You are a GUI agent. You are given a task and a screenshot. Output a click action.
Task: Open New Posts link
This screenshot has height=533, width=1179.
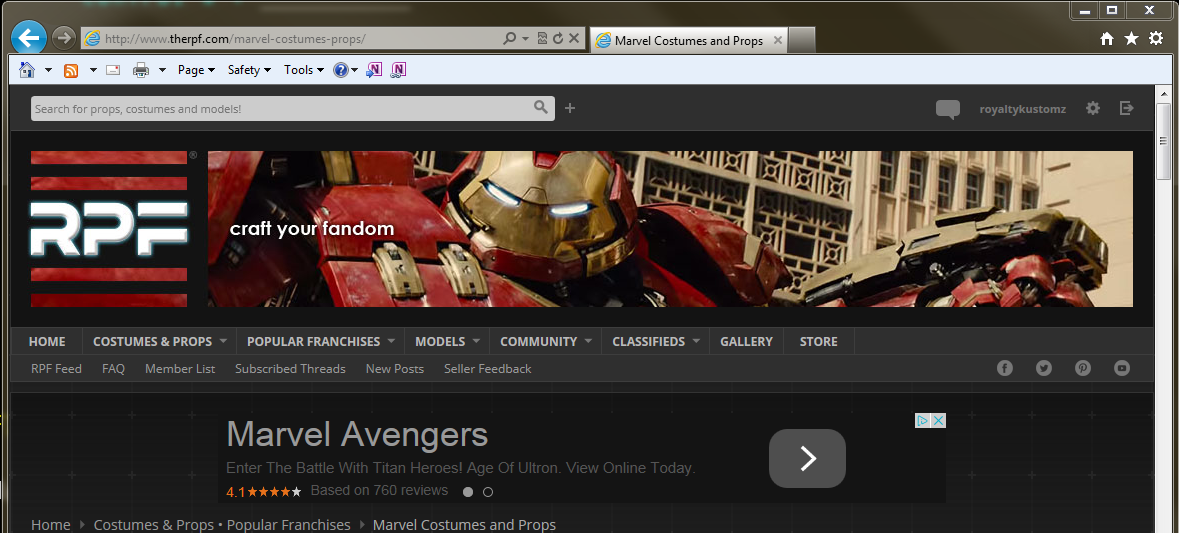click(395, 368)
